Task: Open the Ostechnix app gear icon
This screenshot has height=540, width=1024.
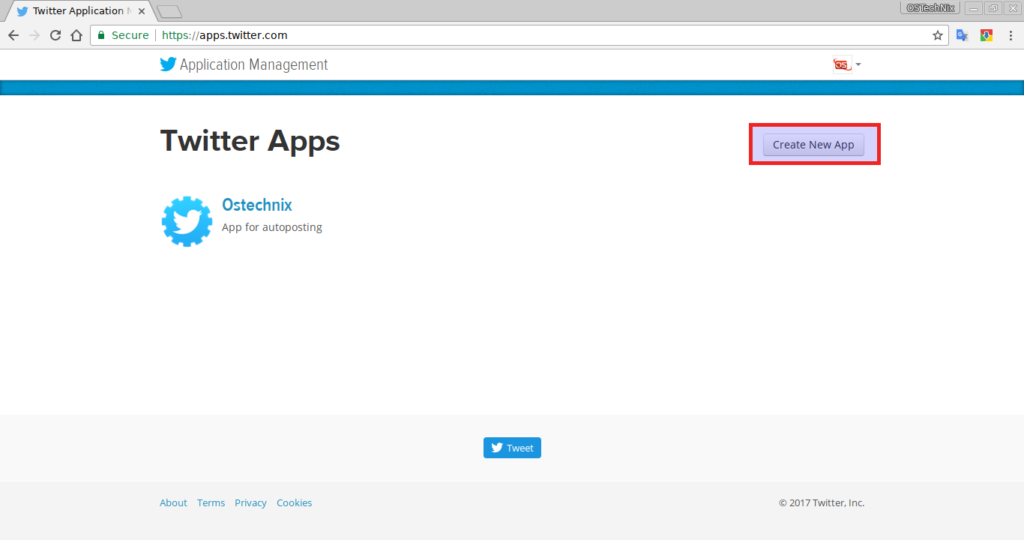Action: click(186, 221)
